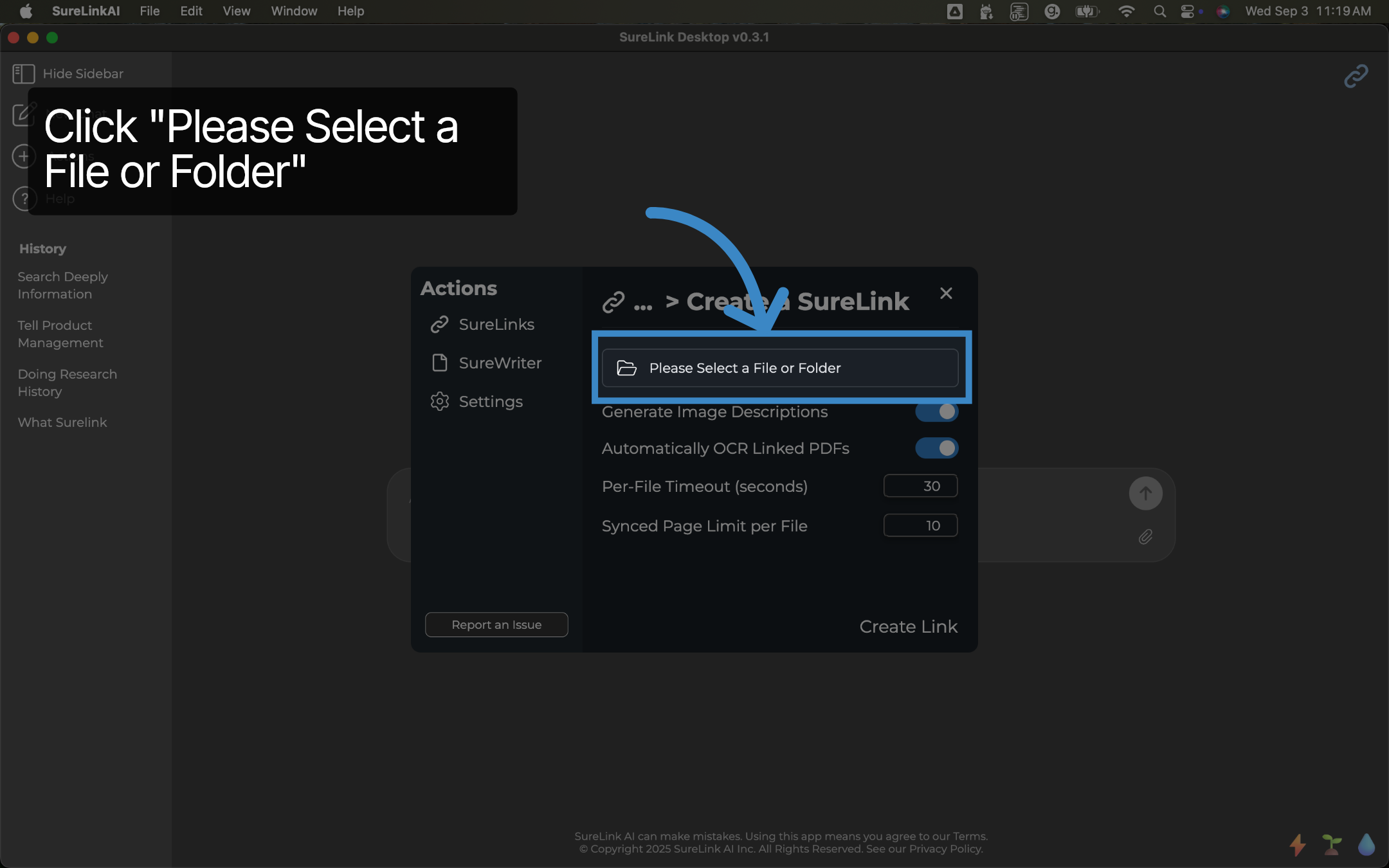Close the Create a SureLink dialog
Image resolution: width=1389 pixels, height=868 pixels.
click(x=946, y=293)
